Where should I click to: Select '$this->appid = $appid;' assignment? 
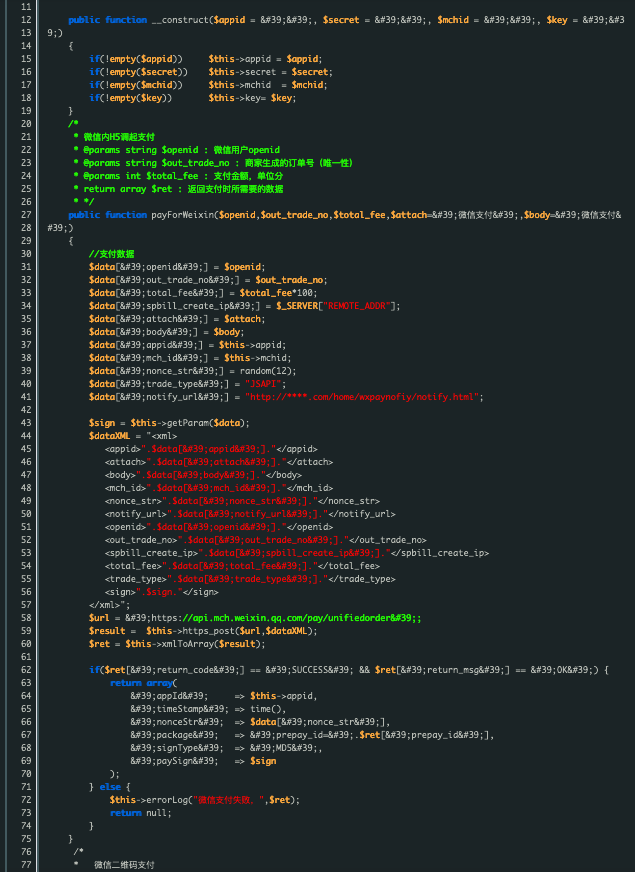click(x=265, y=59)
